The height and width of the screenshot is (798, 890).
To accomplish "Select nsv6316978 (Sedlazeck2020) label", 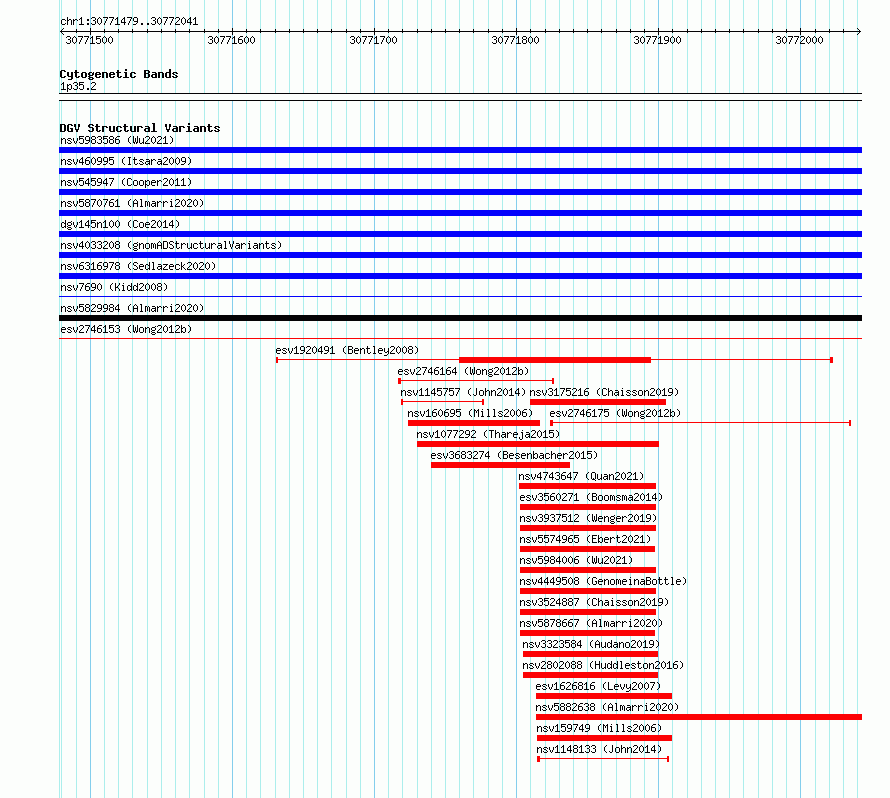I will click(x=138, y=266).
